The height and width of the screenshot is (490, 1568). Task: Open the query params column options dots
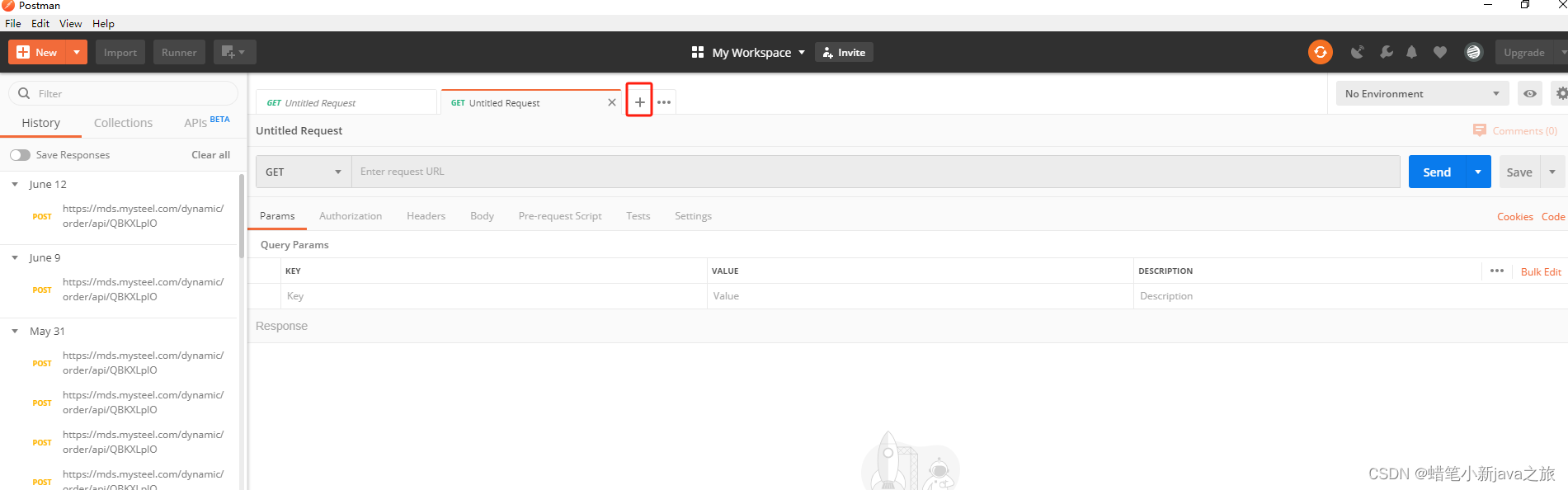click(1497, 271)
